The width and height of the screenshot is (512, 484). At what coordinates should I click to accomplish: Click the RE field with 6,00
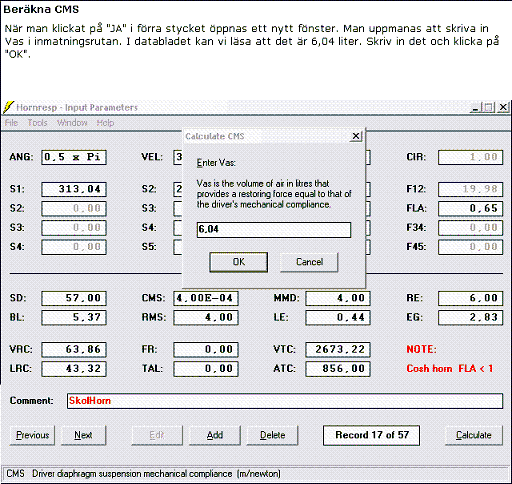click(470, 298)
